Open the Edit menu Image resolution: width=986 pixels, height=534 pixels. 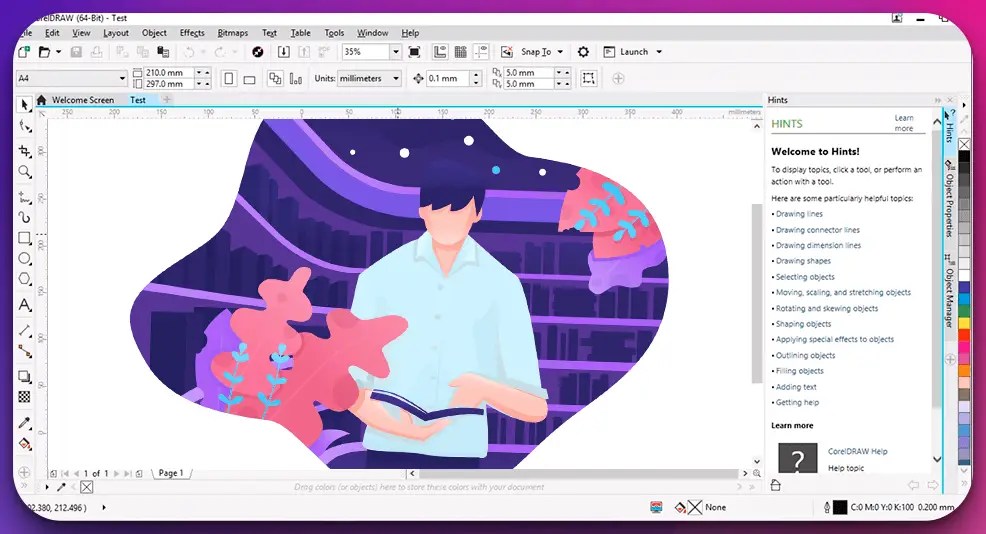click(52, 33)
